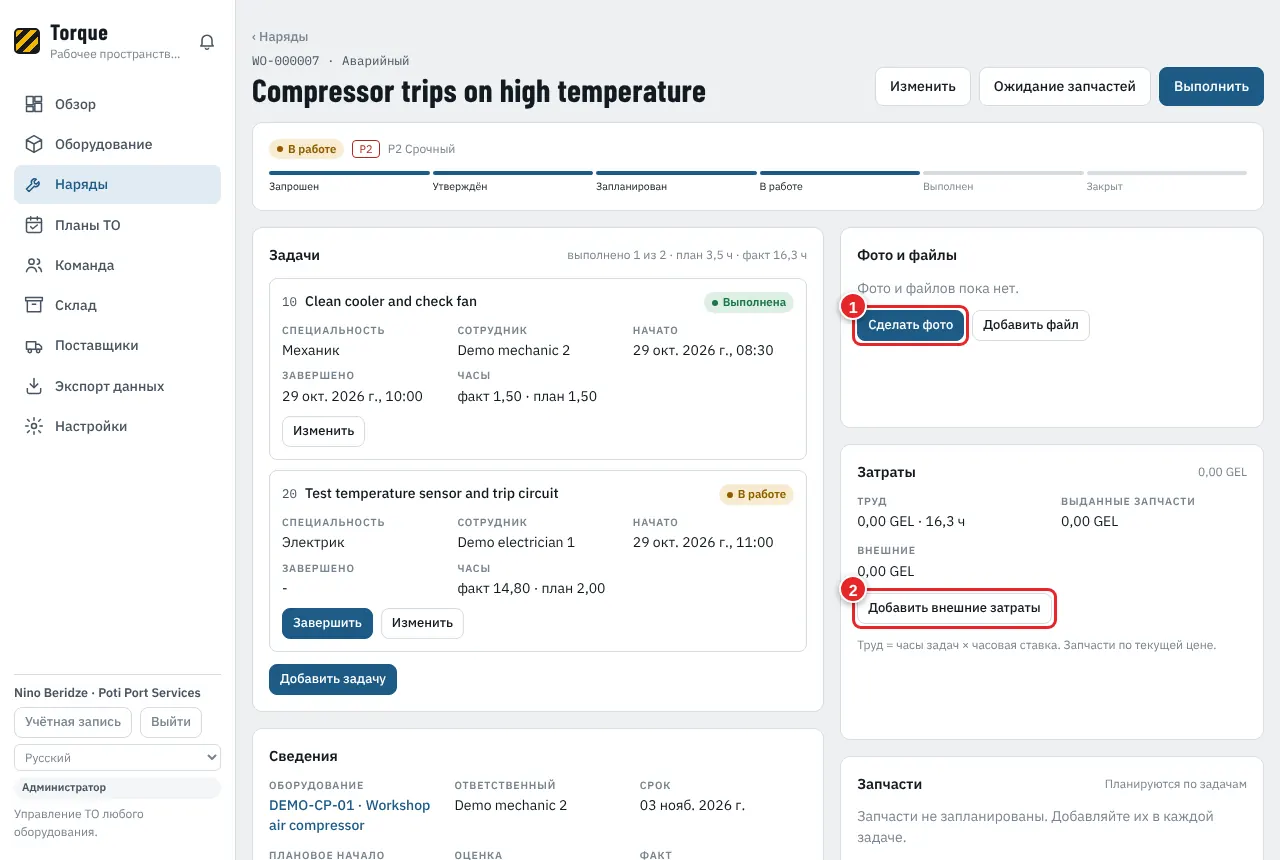Open the DEMO-CP-01 Workshop air compressor link
The image size is (1280, 860).
(x=350, y=815)
